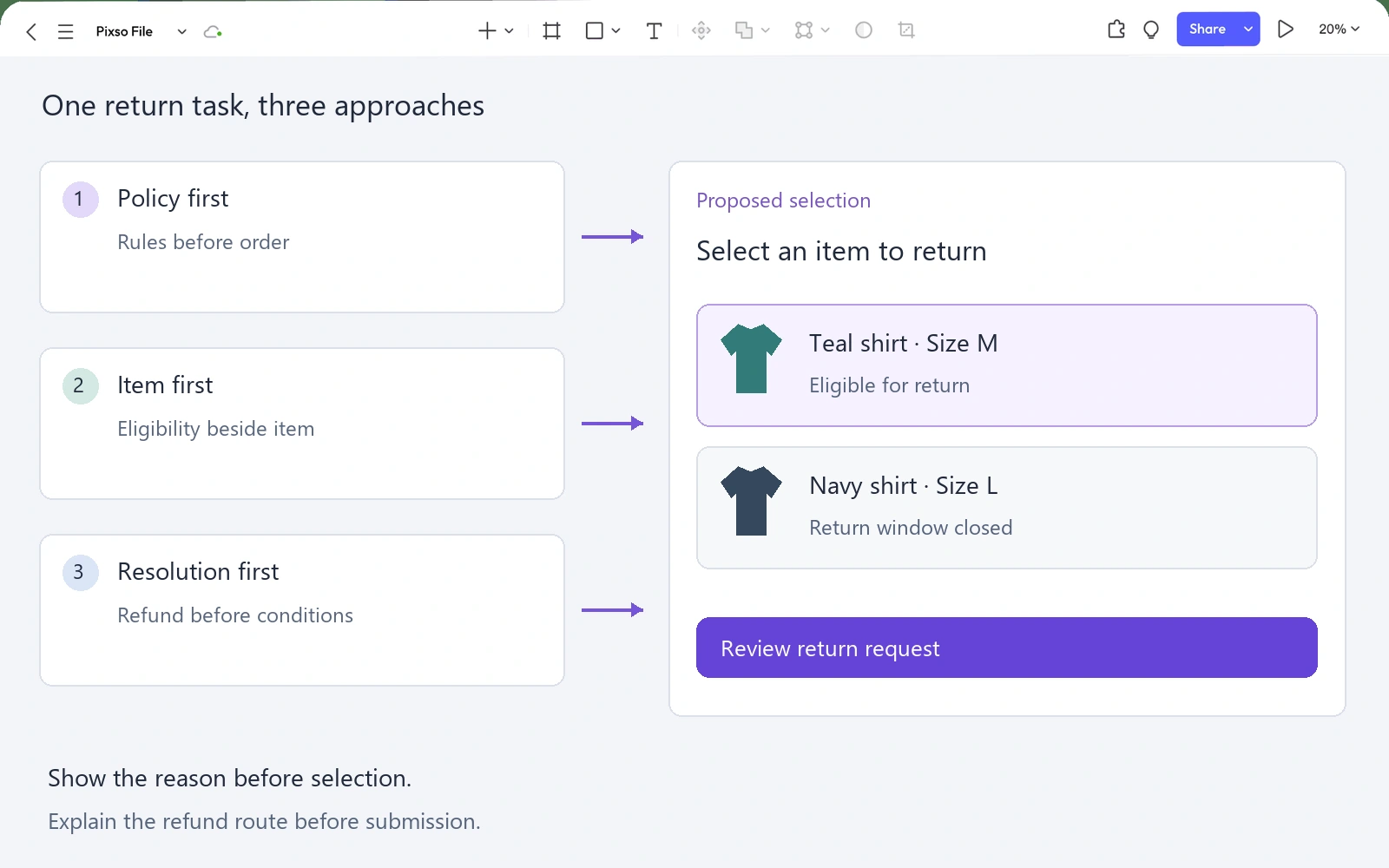
Task: Expand the Pixso File name dropdown
Action: (181, 32)
